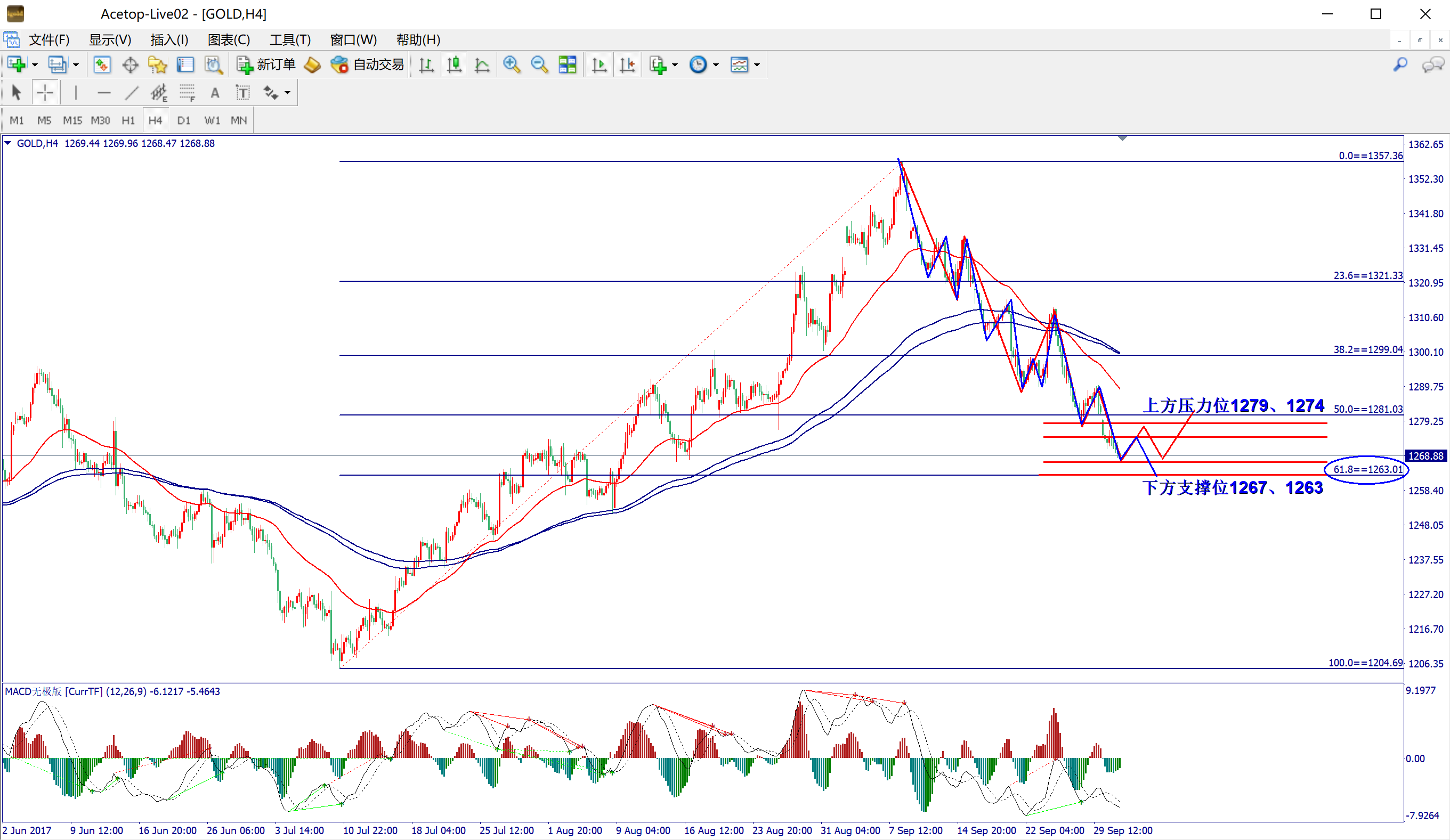The height and width of the screenshot is (840, 1450).
Task: Switch chart to candlestick mode
Action: pyautogui.click(x=455, y=64)
